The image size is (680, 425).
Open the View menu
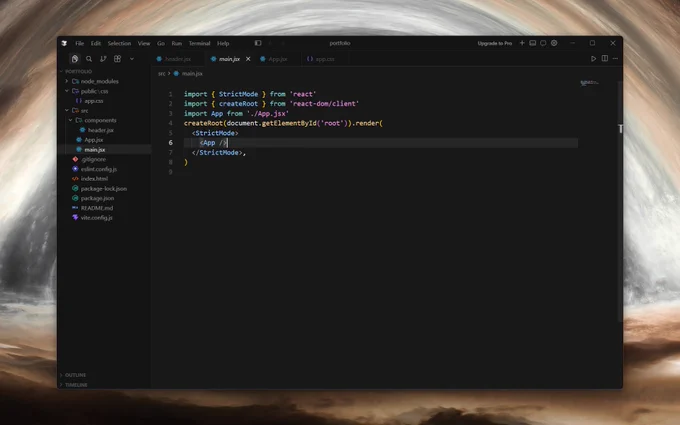click(x=144, y=43)
